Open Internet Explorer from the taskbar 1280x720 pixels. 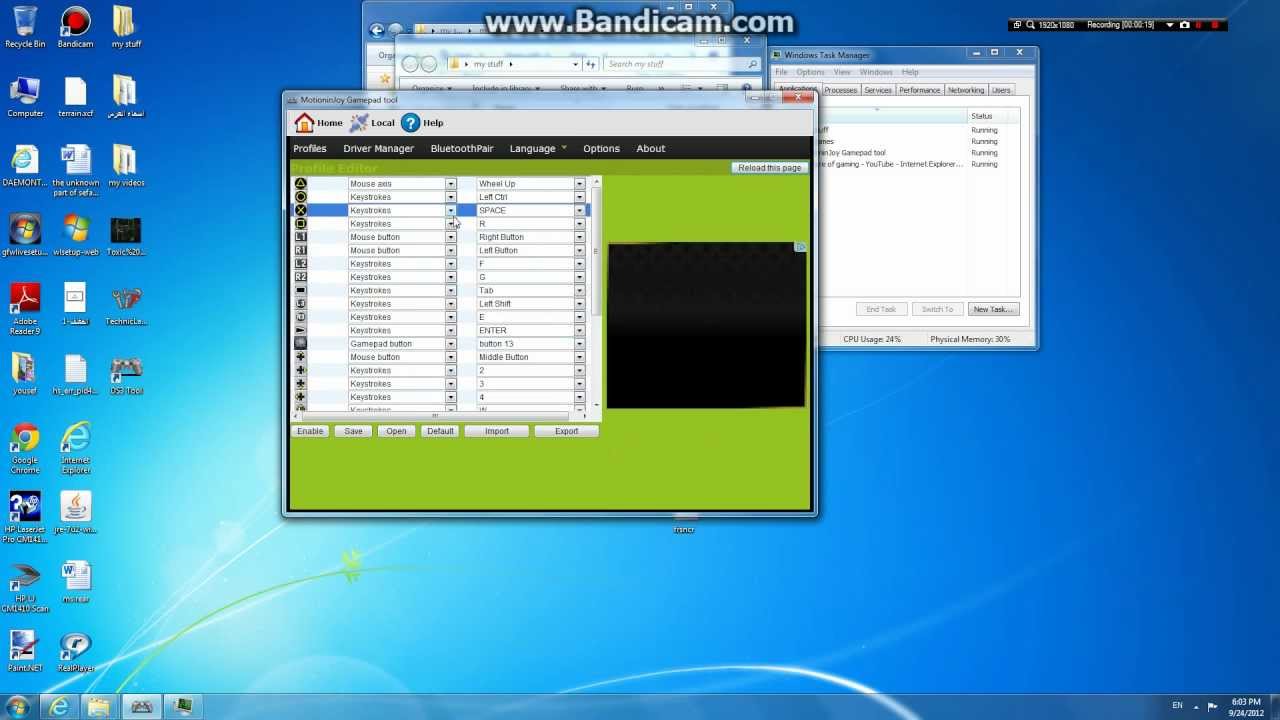[60, 707]
